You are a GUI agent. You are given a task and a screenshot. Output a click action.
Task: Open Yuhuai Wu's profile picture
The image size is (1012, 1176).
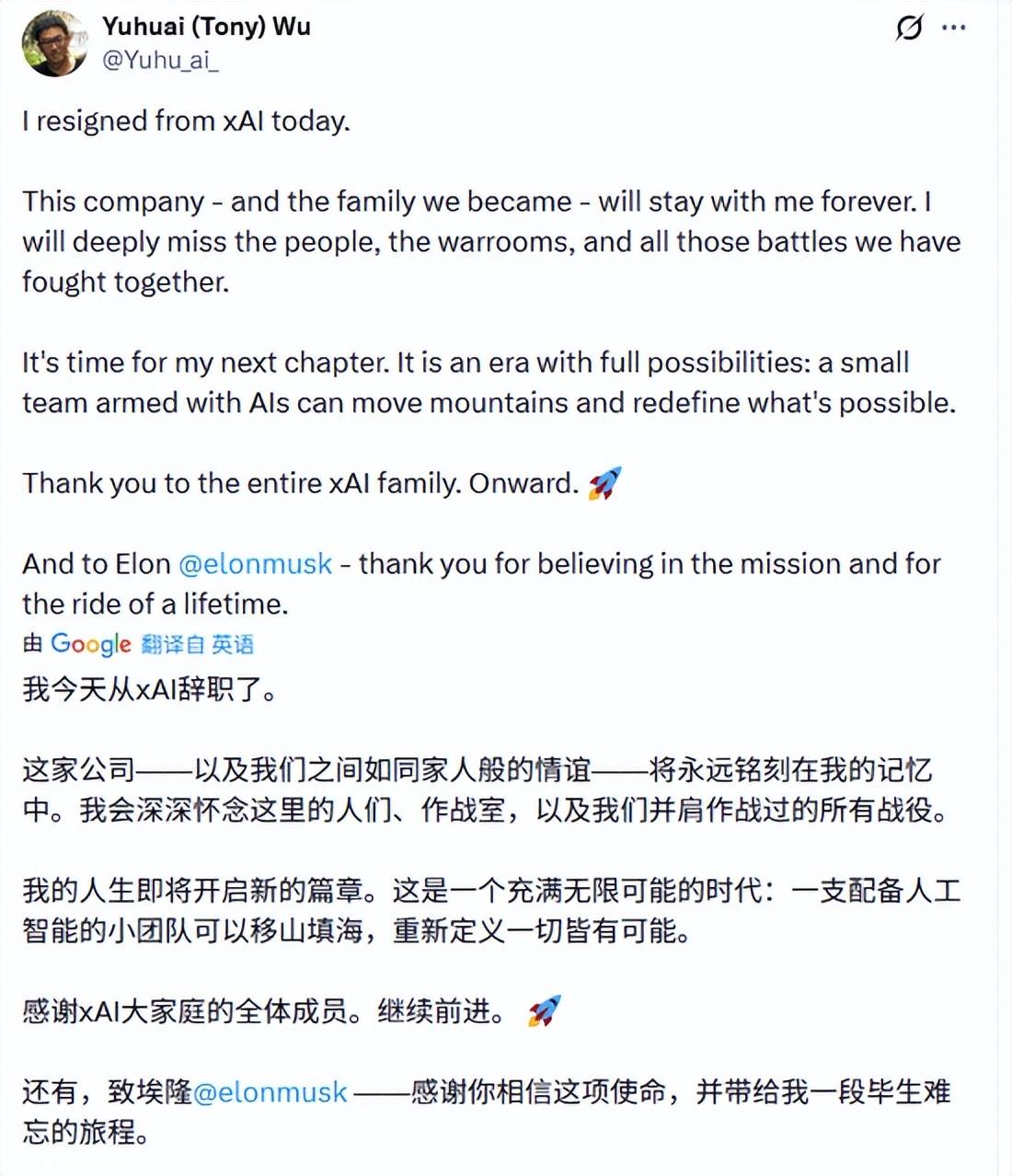[x=55, y=41]
